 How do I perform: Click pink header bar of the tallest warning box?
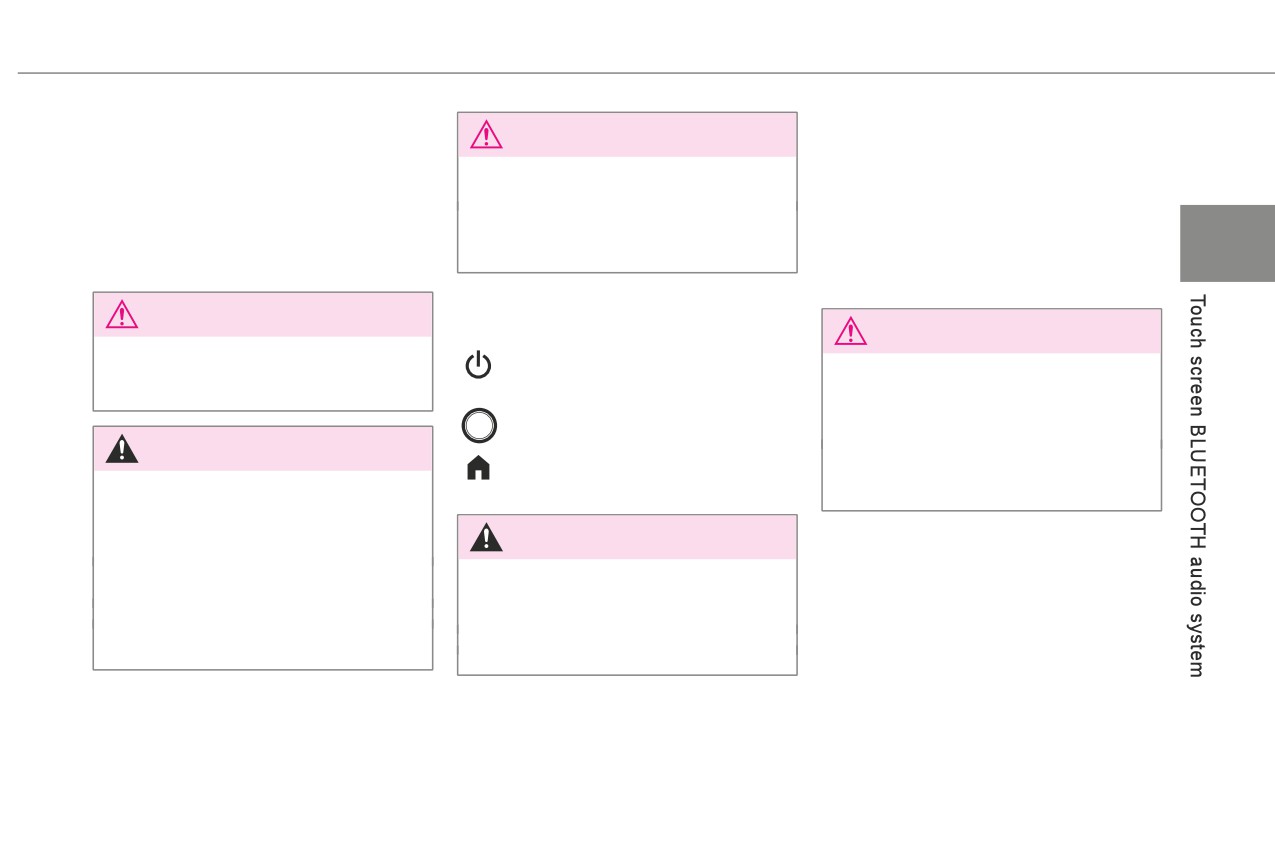tap(263, 449)
